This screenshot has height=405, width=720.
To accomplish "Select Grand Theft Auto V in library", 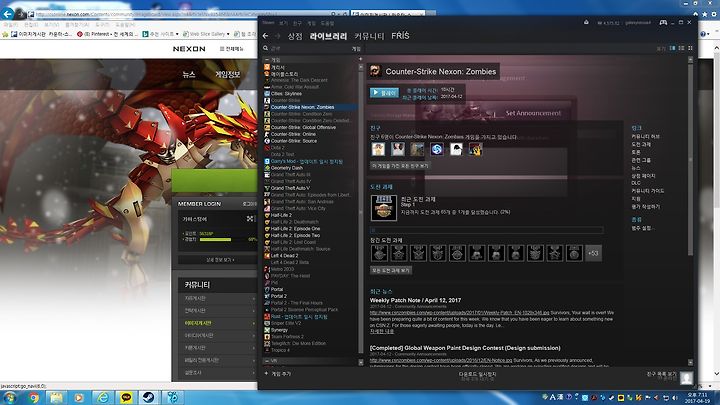I will coord(290,188).
